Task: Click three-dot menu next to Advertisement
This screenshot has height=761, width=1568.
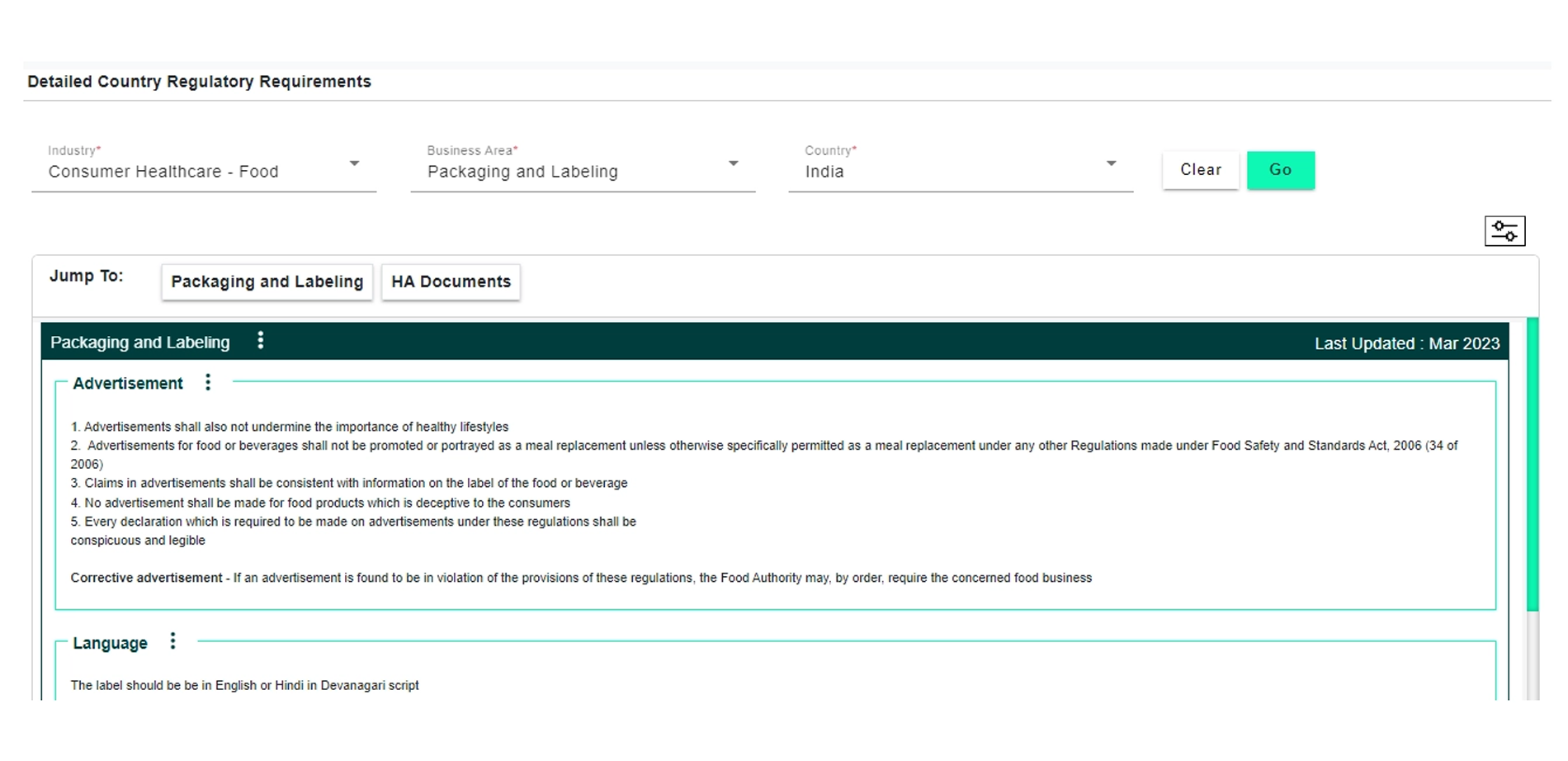Action: tap(208, 382)
